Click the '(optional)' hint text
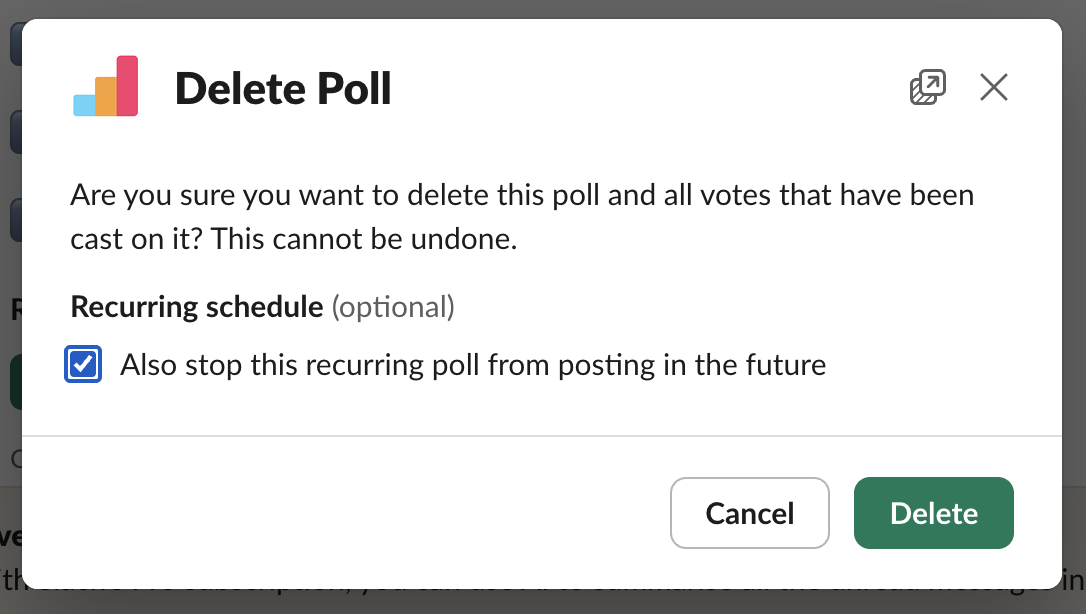The height and width of the screenshot is (614, 1086). click(x=393, y=307)
